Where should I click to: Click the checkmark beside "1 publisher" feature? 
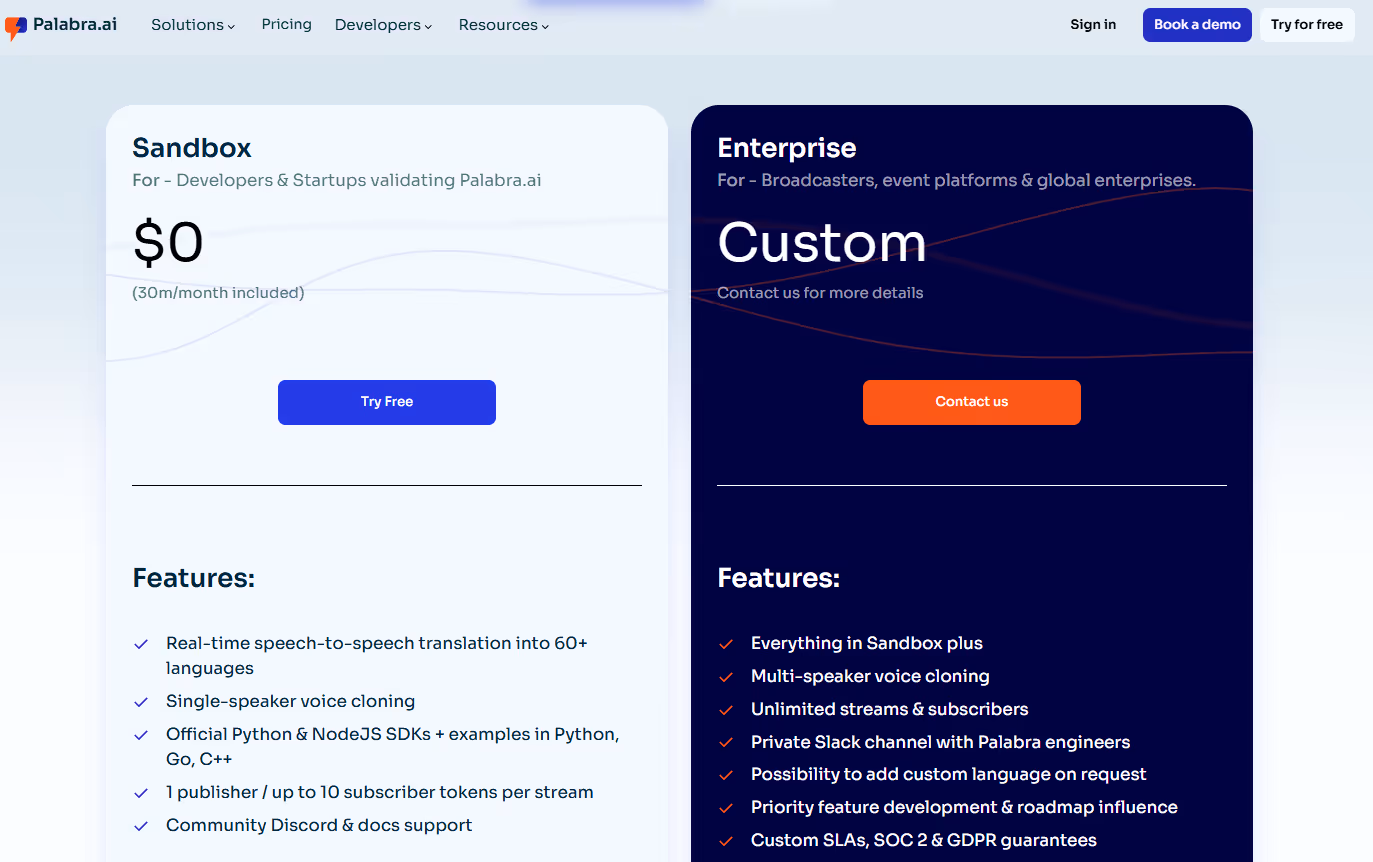[x=140, y=792]
